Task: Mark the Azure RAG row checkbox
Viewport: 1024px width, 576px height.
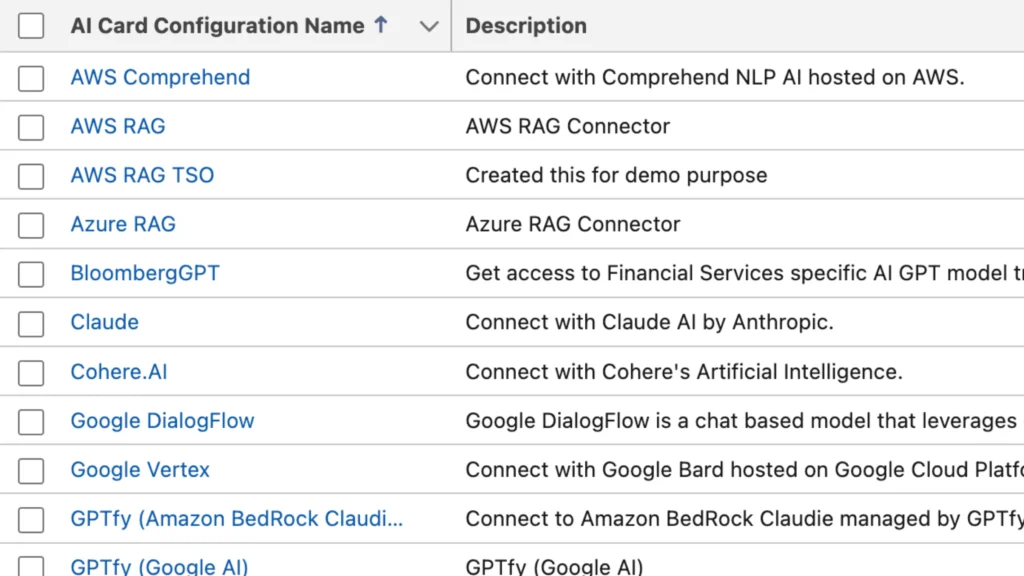Action: coord(31,225)
